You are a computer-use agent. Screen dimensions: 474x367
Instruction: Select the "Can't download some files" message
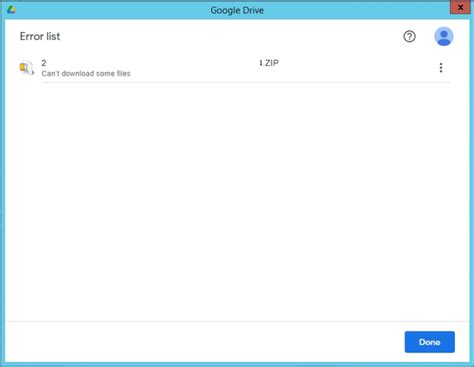click(x=86, y=74)
